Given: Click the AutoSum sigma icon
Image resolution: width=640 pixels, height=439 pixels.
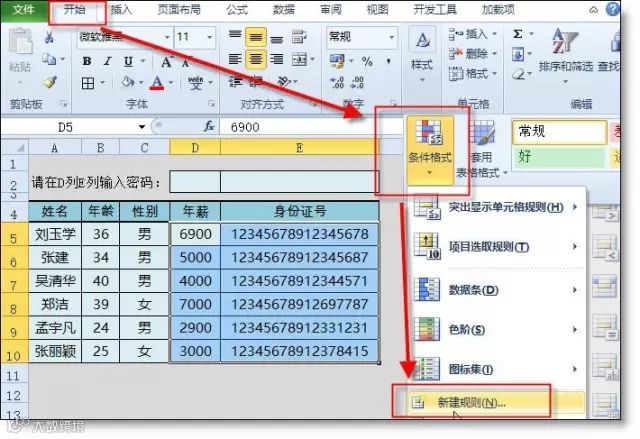Looking at the screenshot, I should [x=518, y=34].
